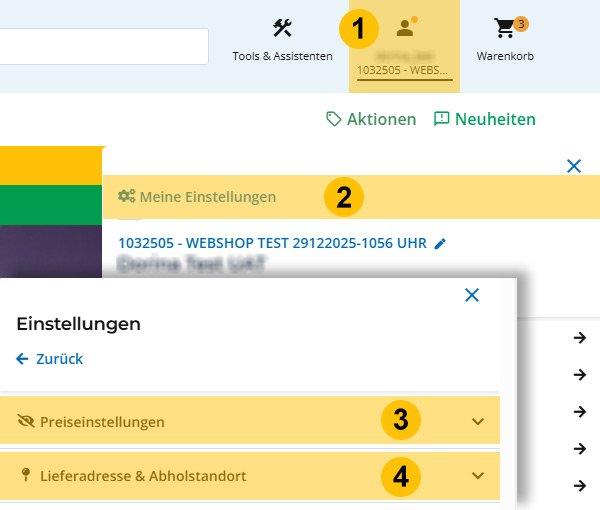Edit customer name with pencil icon

pyautogui.click(x=440, y=244)
